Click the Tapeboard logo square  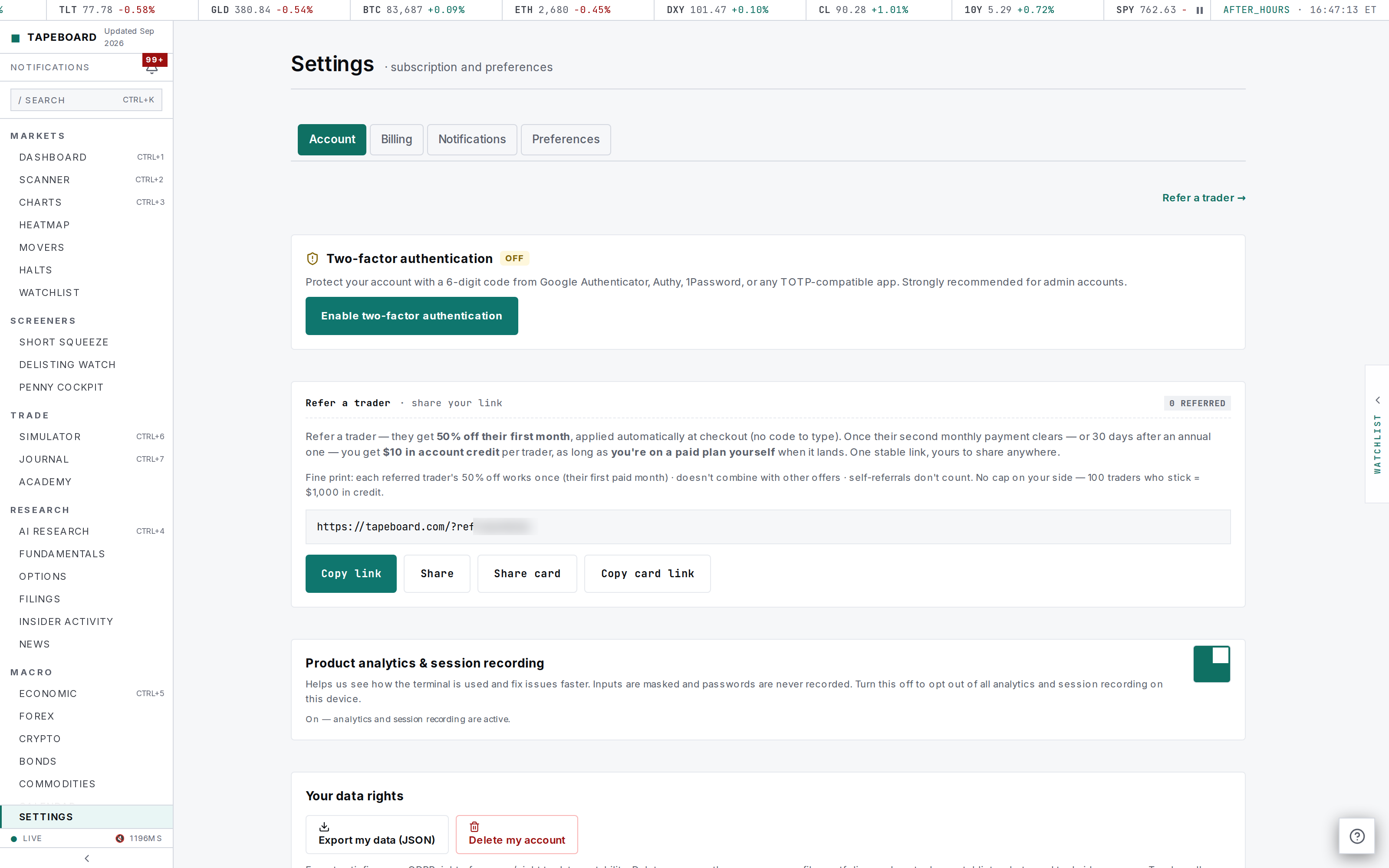tap(16, 38)
